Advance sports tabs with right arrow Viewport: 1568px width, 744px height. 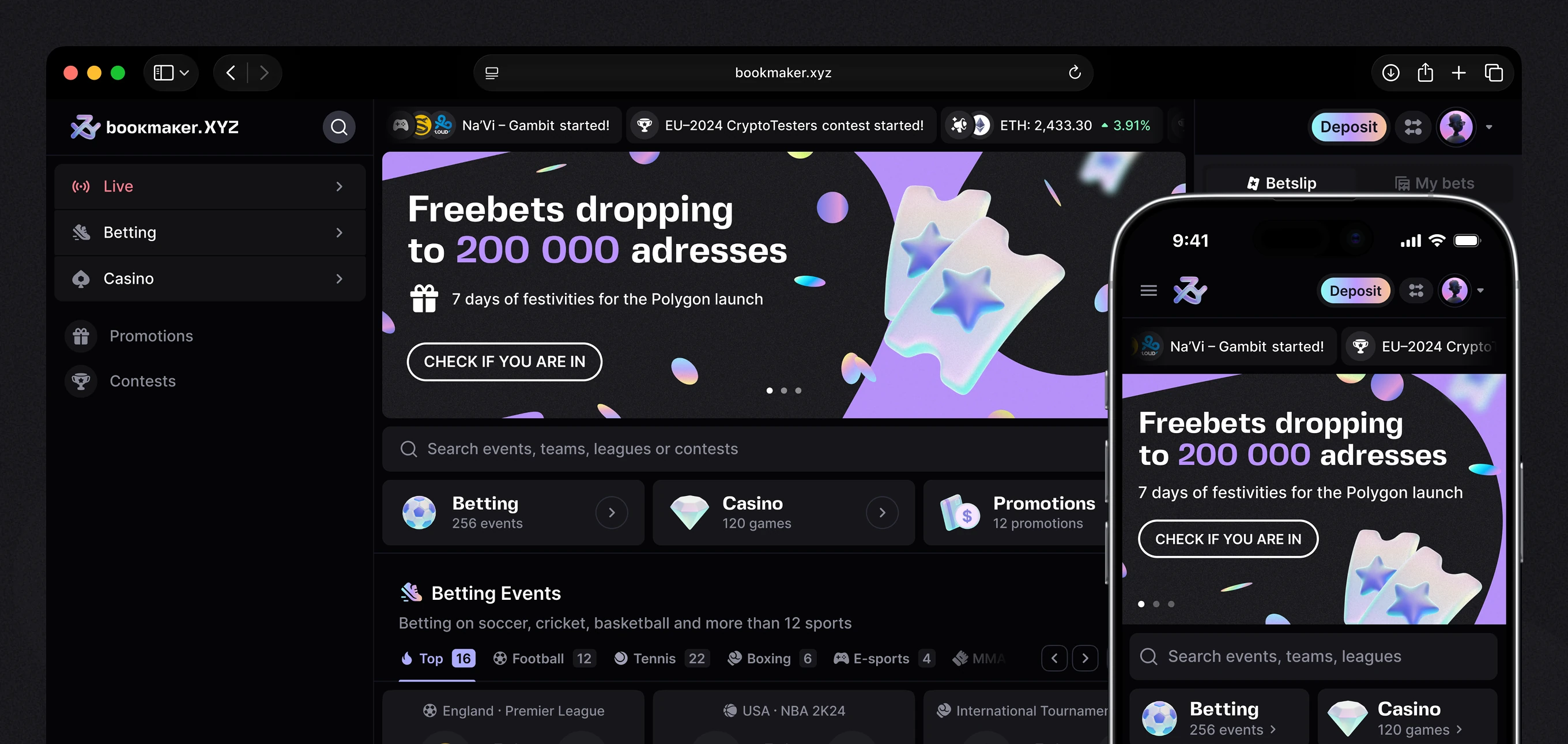(1085, 658)
